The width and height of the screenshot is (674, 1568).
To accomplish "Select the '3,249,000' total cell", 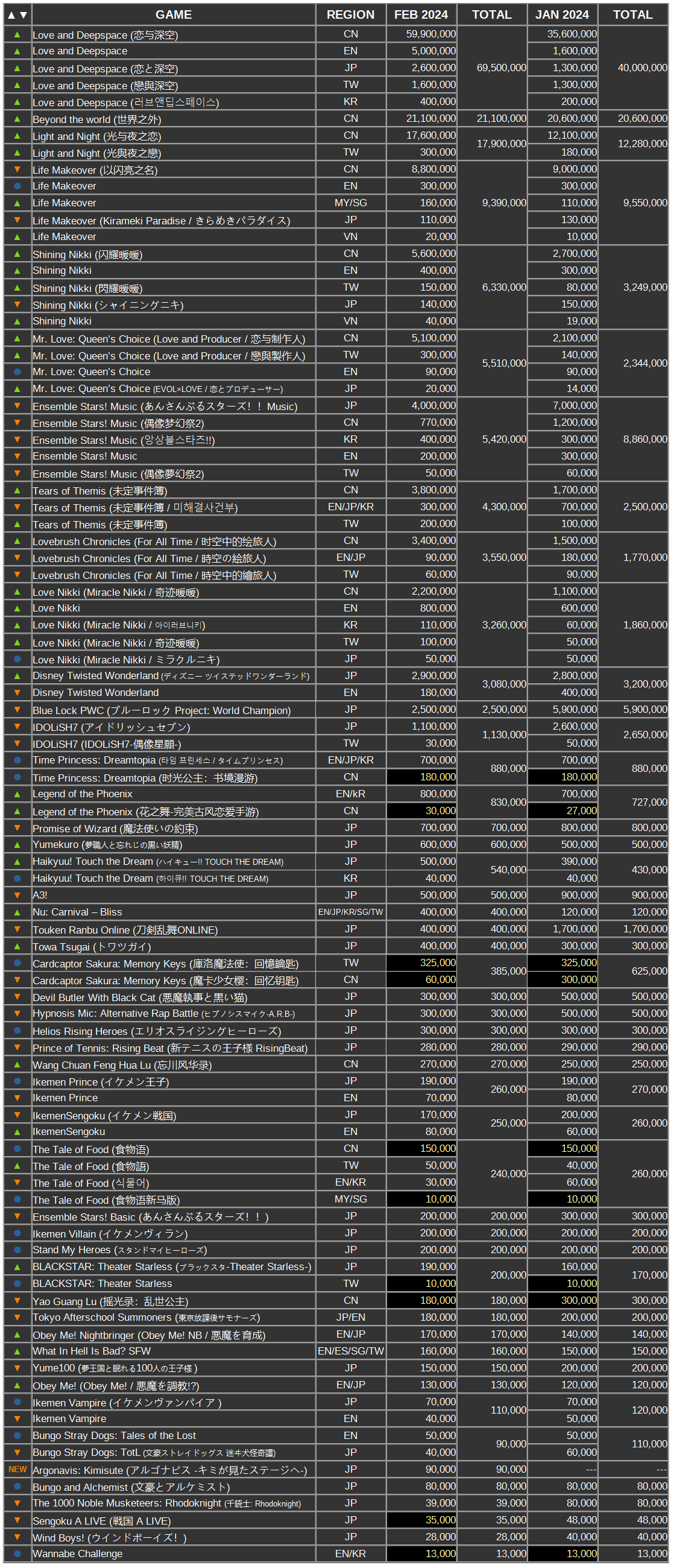I will coord(632,287).
